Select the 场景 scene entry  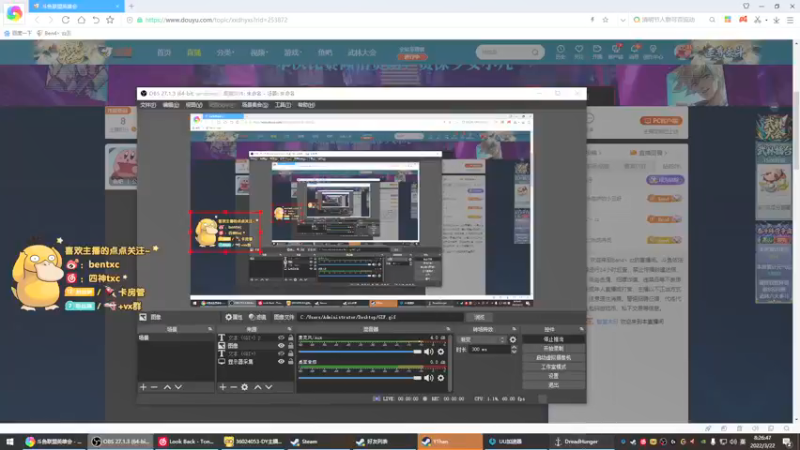[176, 338]
